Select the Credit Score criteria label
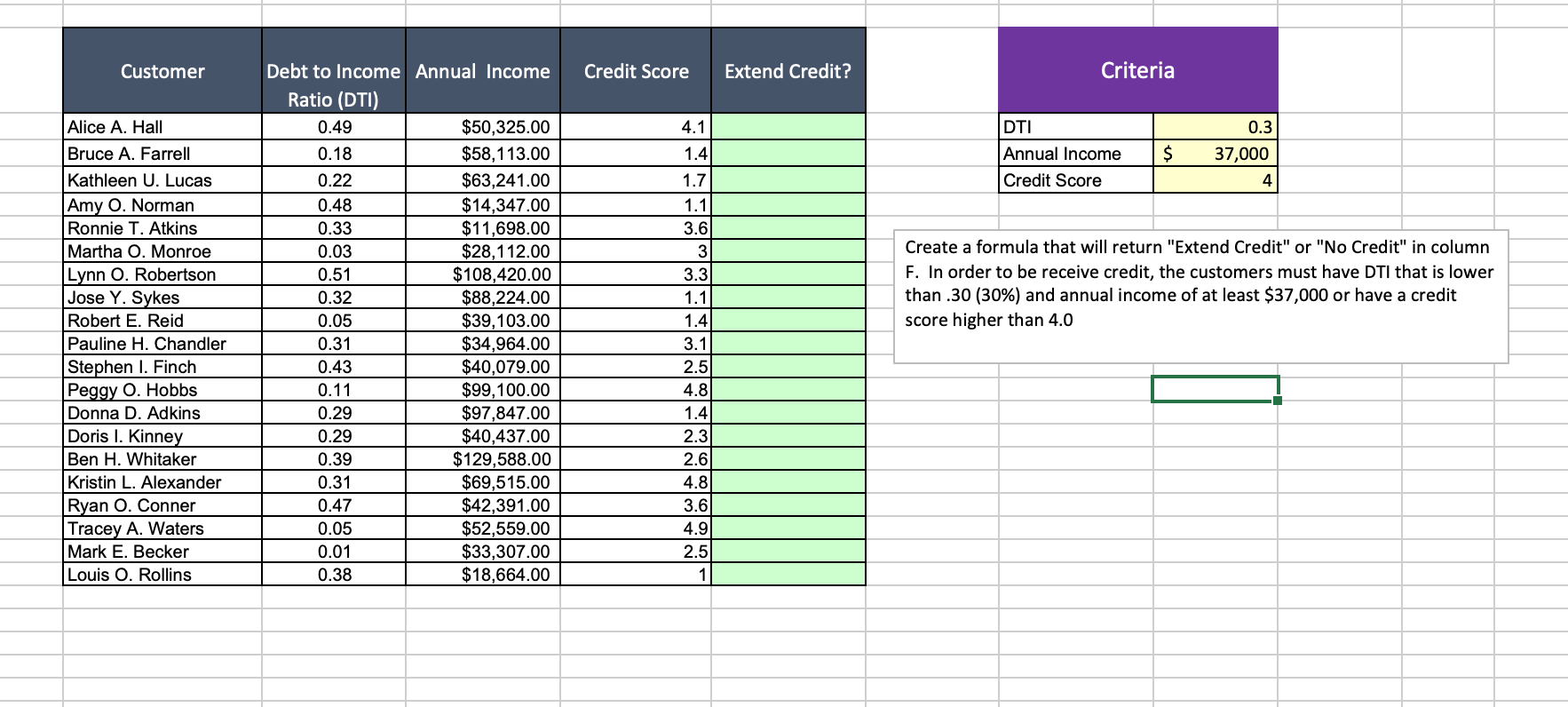This screenshot has width=1568, height=707. [1076, 180]
